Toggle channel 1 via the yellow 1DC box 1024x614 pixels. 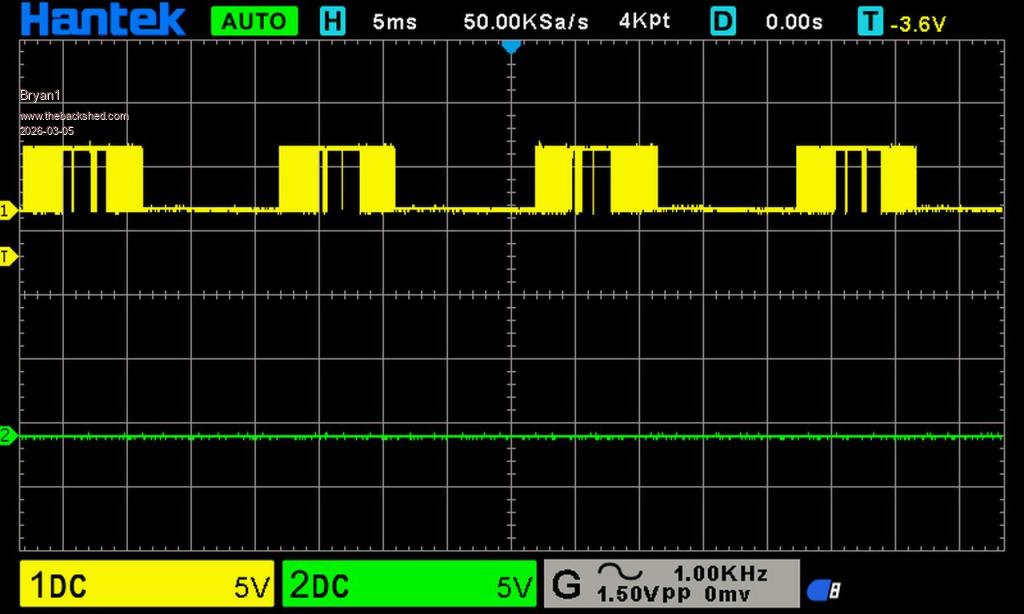click(x=148, y=584)
